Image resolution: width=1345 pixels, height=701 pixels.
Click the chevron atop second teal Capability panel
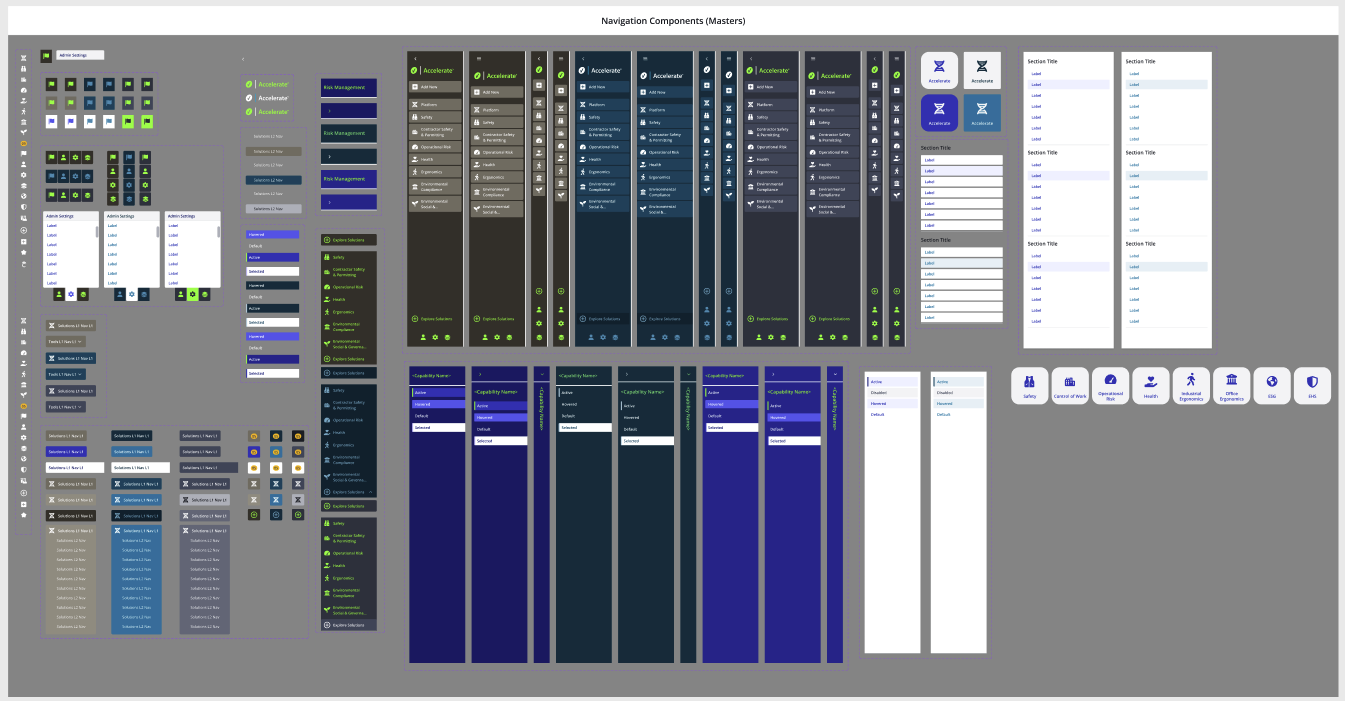point(626,373)
